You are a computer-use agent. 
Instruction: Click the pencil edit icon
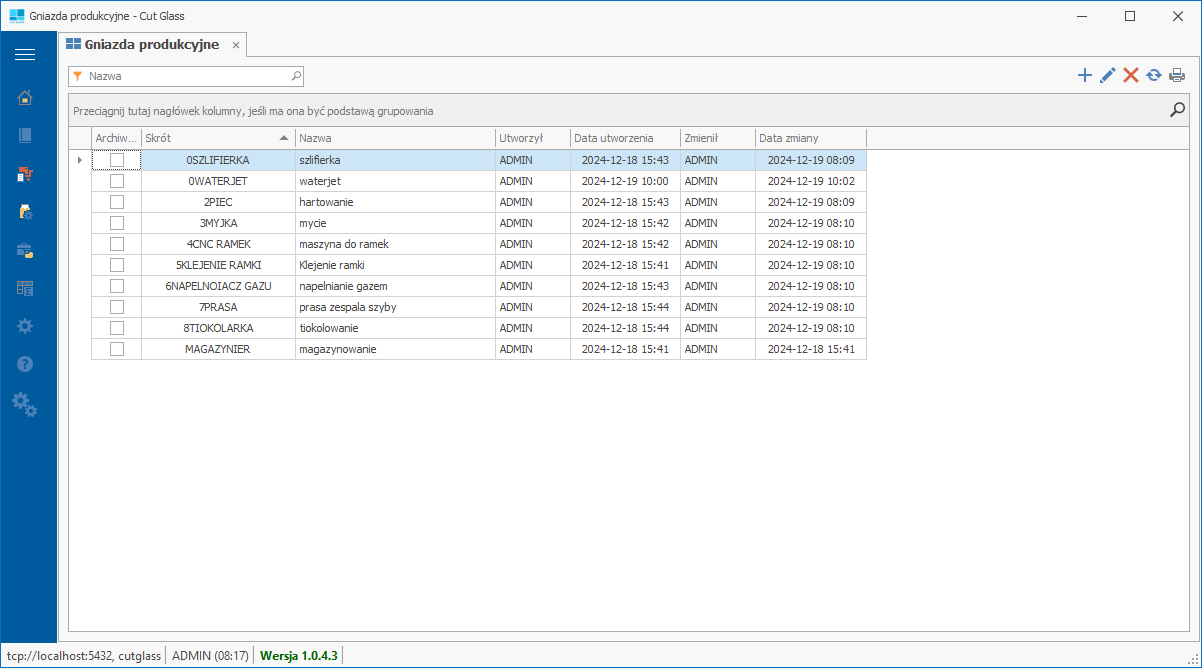coord(1107,75)
